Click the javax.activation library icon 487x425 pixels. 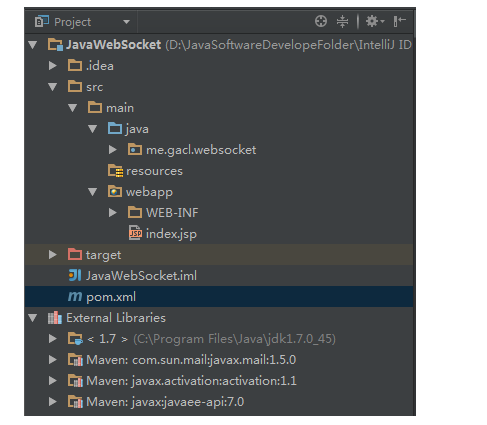pyautogui.click(x=75, y=381)
